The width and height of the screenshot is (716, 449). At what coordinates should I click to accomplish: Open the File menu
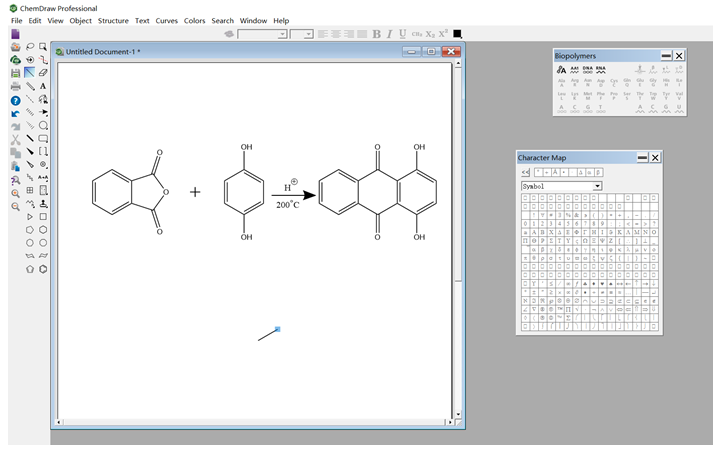tap(16, 21)
